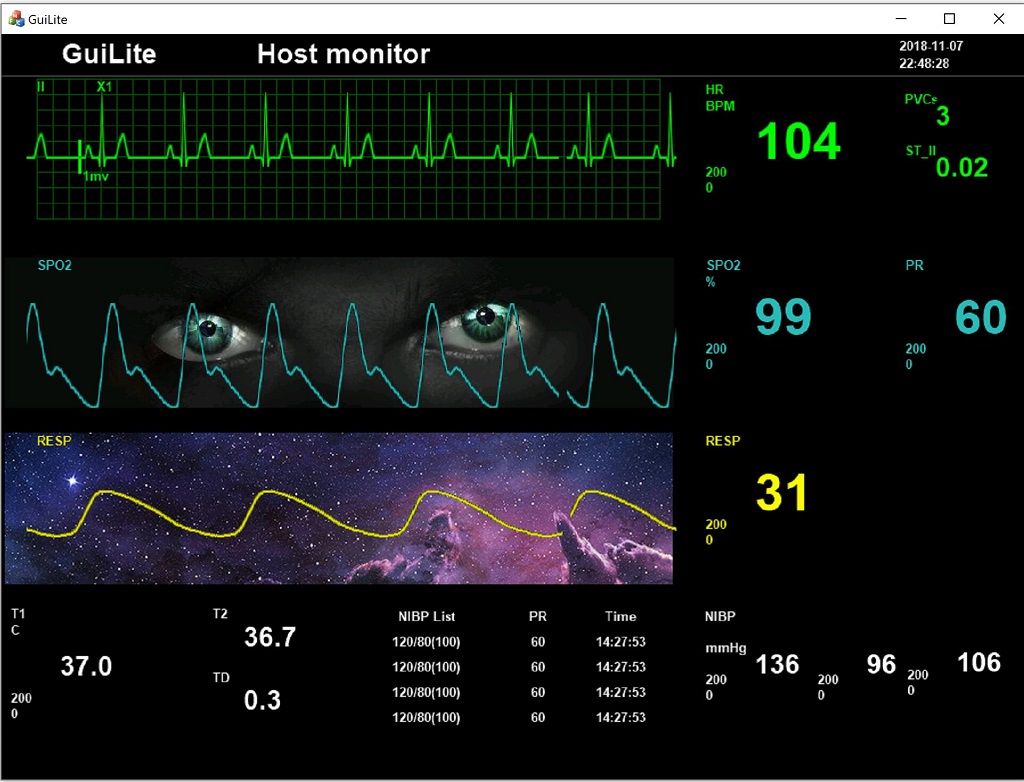Maximize the GuiLite window
The width and height of the screenshot is (1024, 782).
[x=950, y=19]
